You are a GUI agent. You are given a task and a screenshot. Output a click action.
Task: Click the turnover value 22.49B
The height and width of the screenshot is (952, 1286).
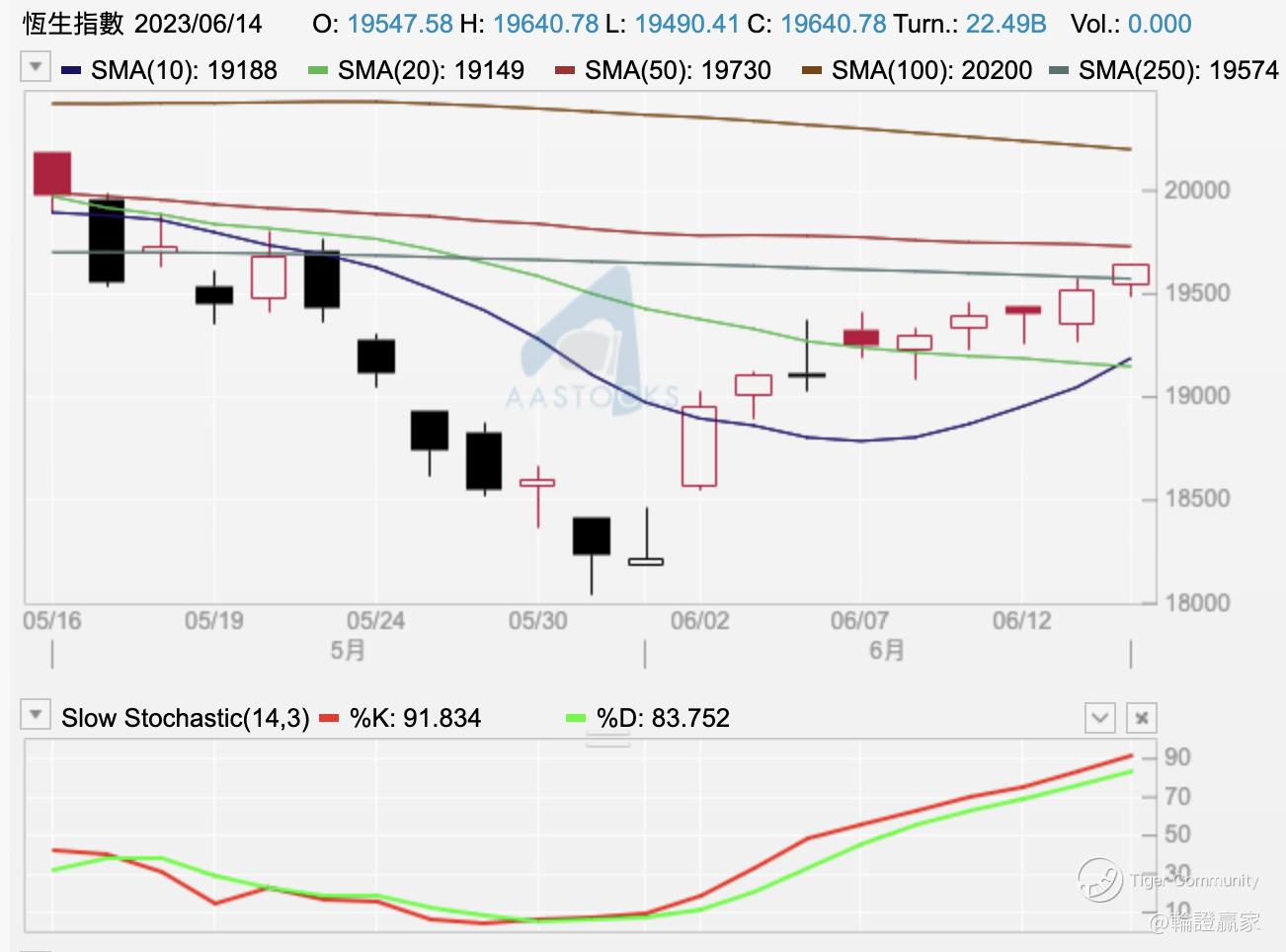[1005, 24]
